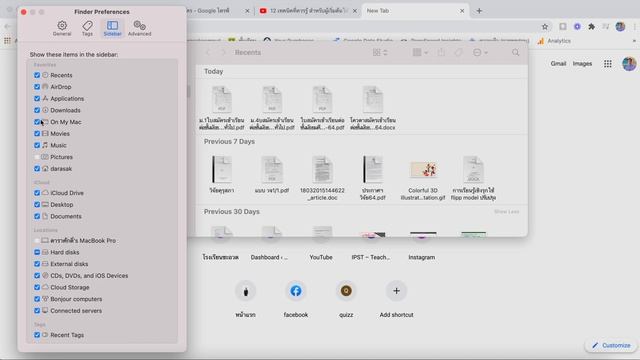Toggle the Applications checkbox
Viewport: 640px width, 360px height.
pos(37,99)
